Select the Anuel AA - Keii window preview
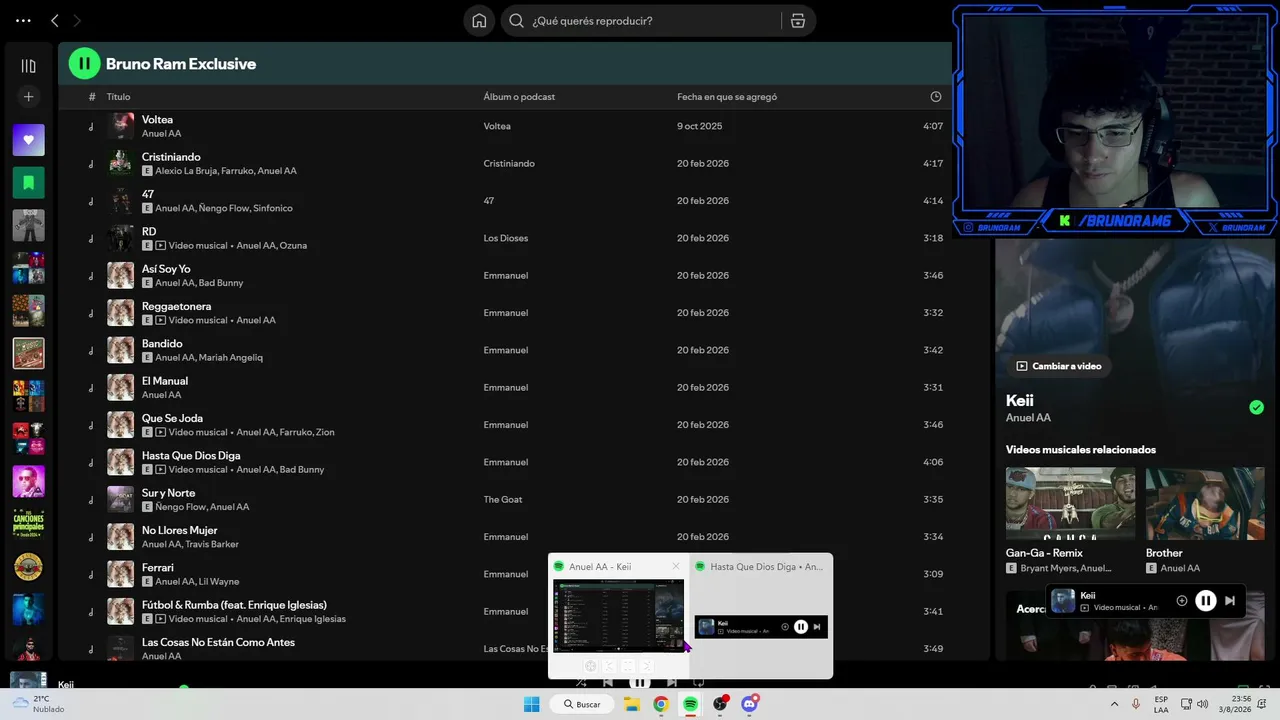 [619, 616]
